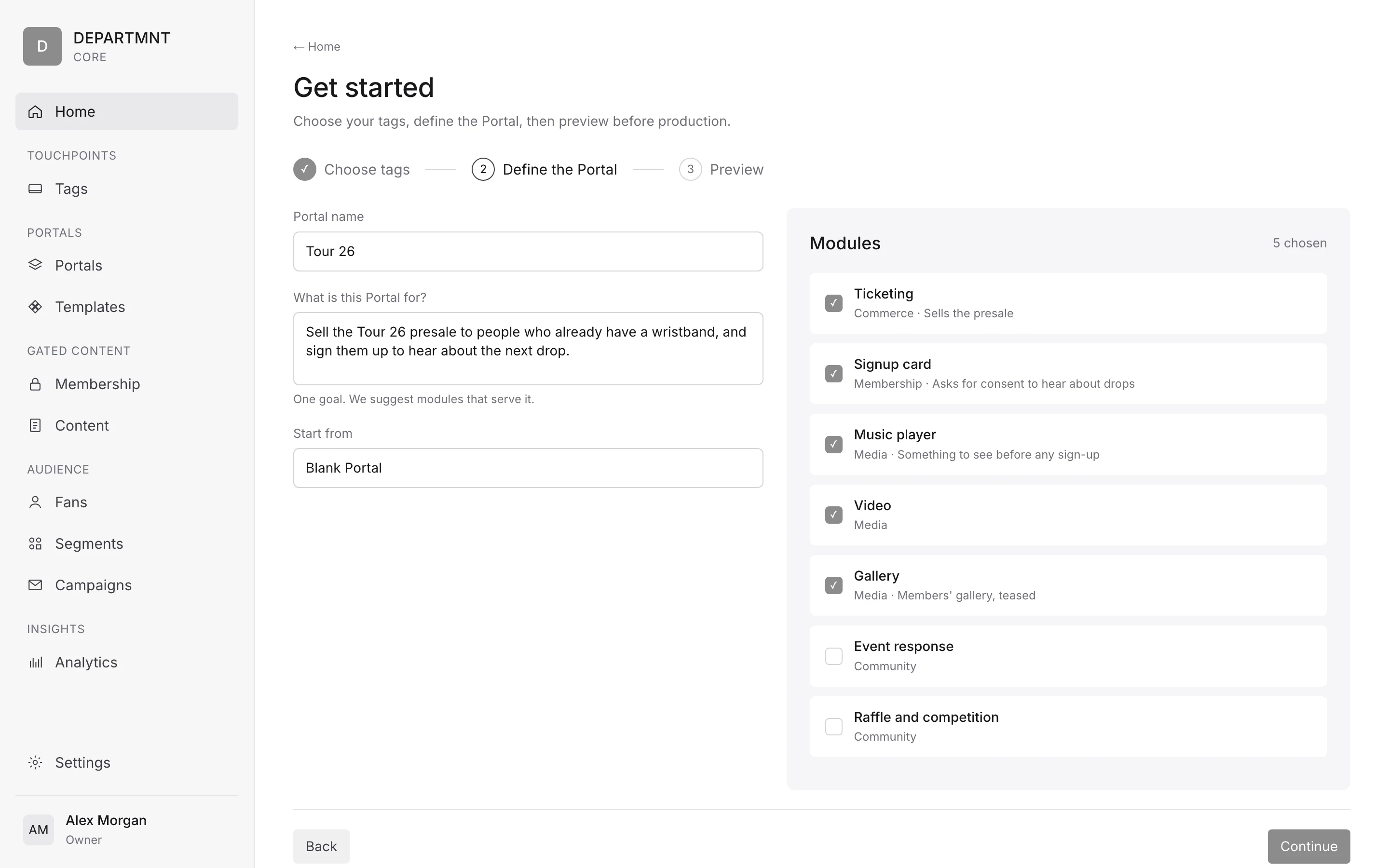Enable the Raffle and competition checkbox
Viewport: 1389px width, 868px height.
click(833, 727)
